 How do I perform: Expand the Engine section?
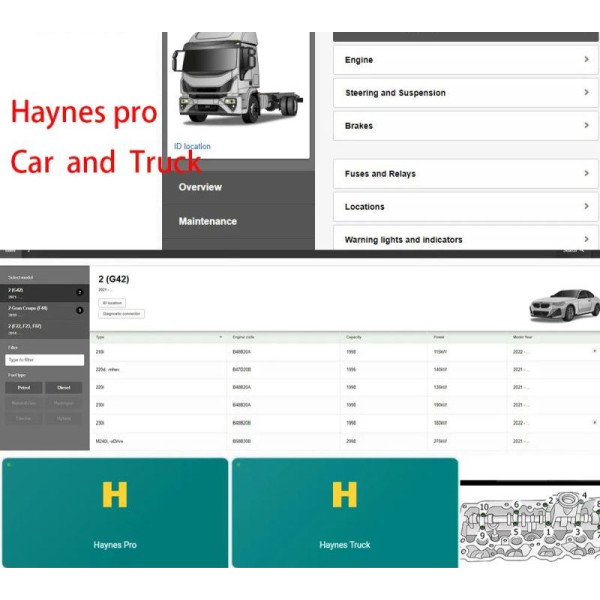(x=465, y=60)
